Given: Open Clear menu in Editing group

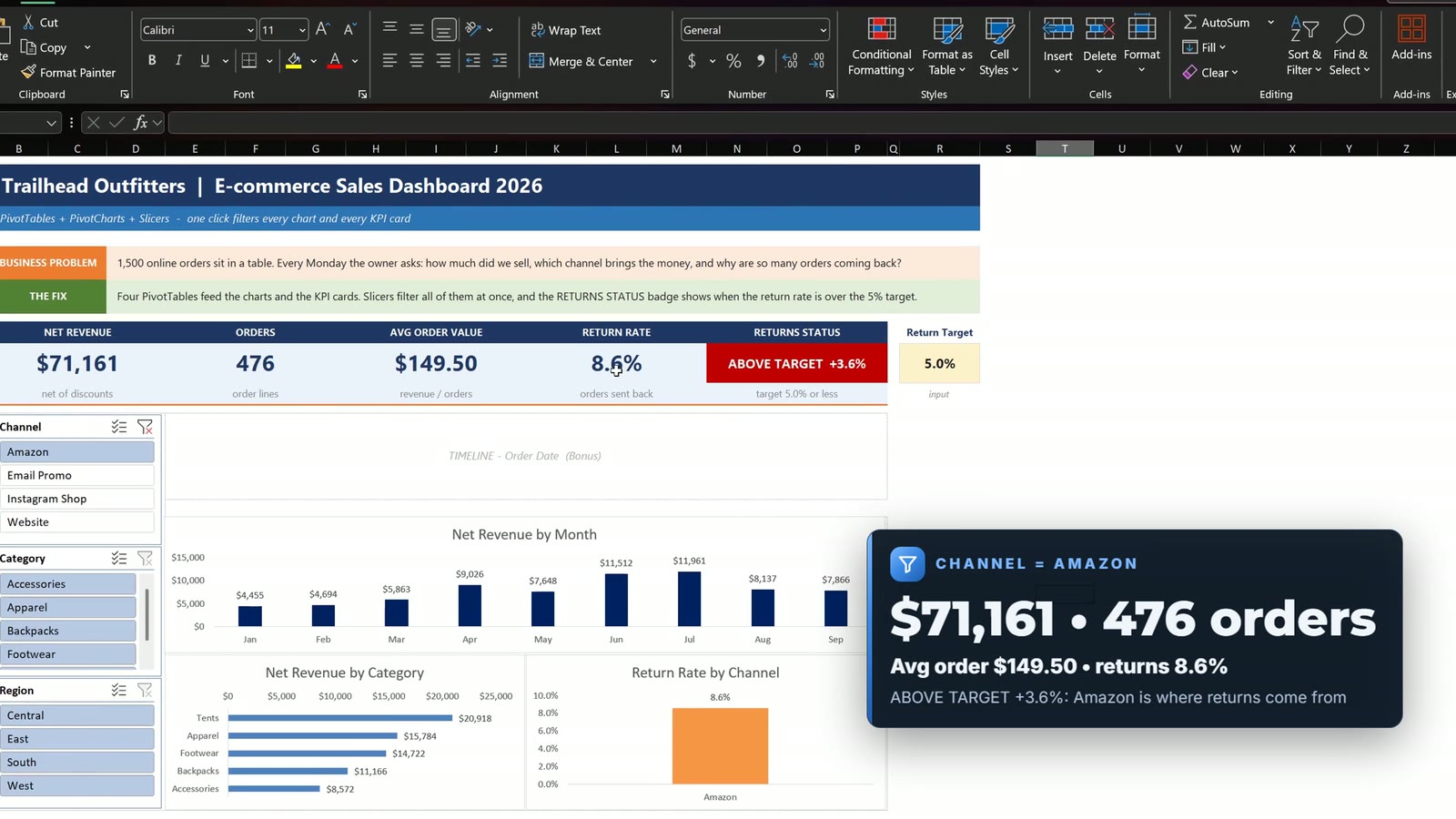Looking at the screenshot, I should [1210, 72].
